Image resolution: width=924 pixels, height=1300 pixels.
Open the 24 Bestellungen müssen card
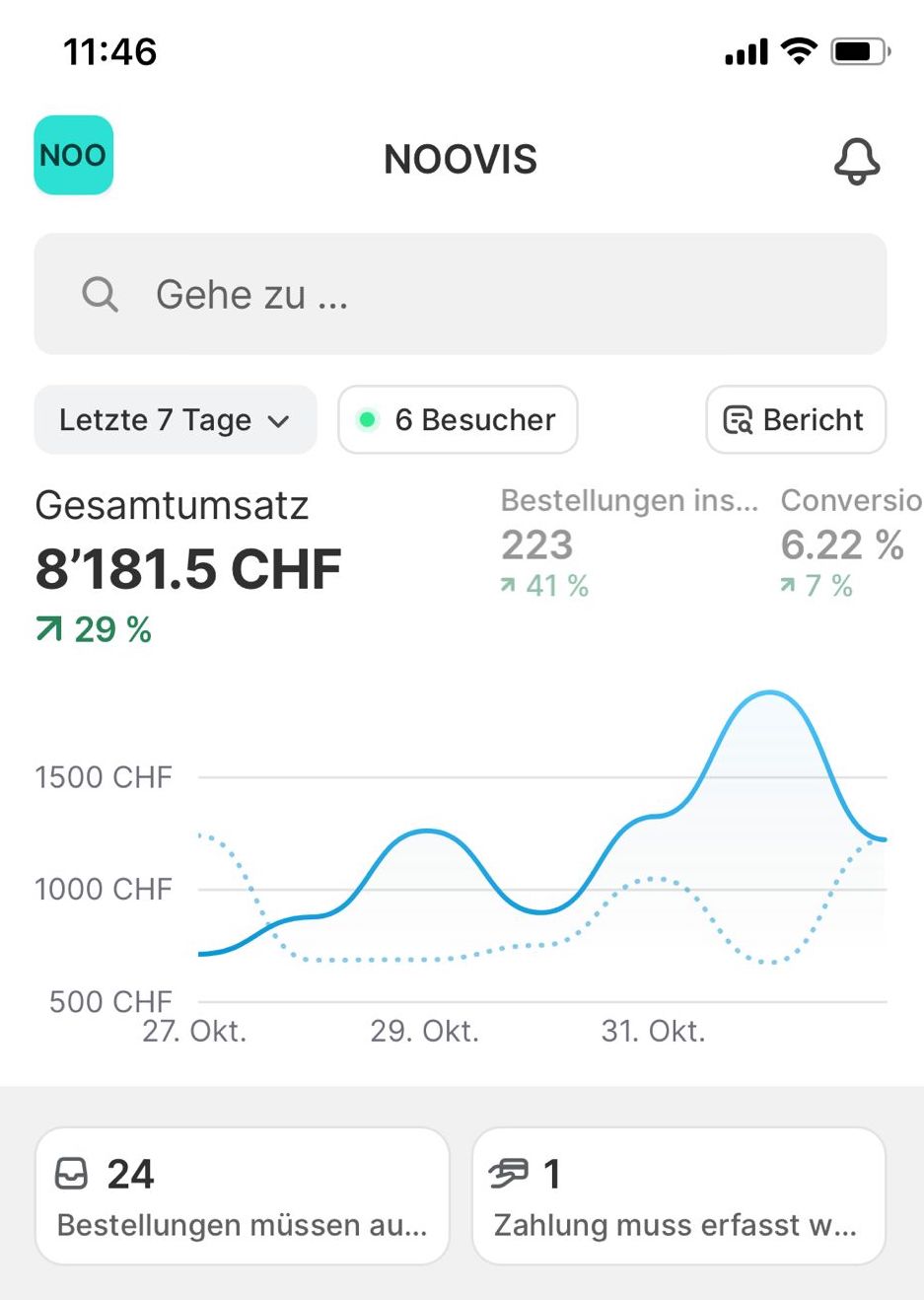coord(243,1195)
